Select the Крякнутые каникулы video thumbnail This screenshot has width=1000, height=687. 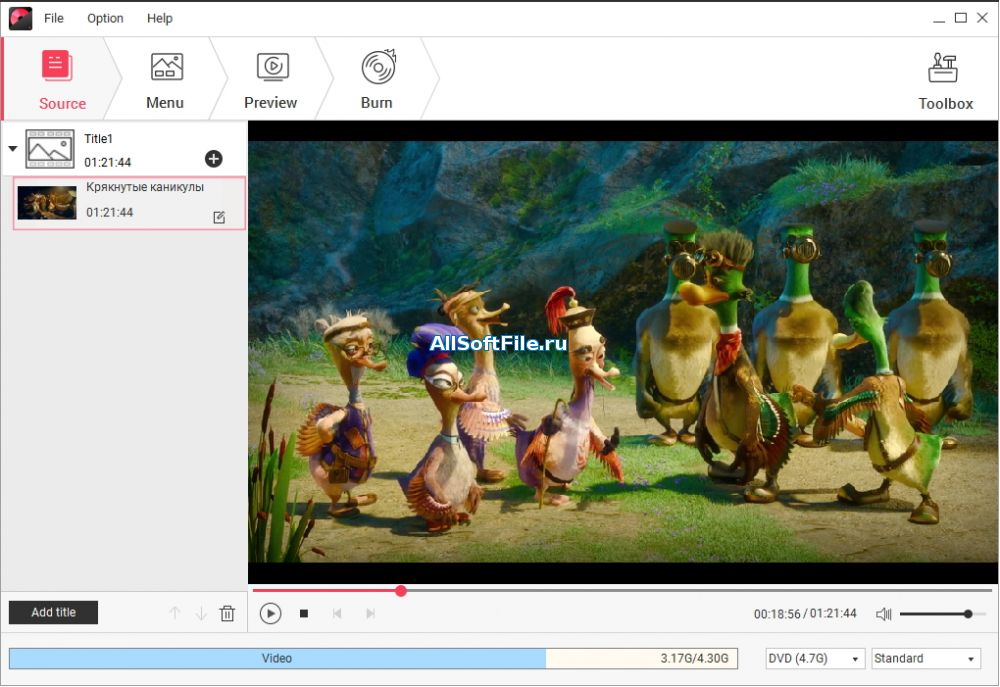(47, 202)
